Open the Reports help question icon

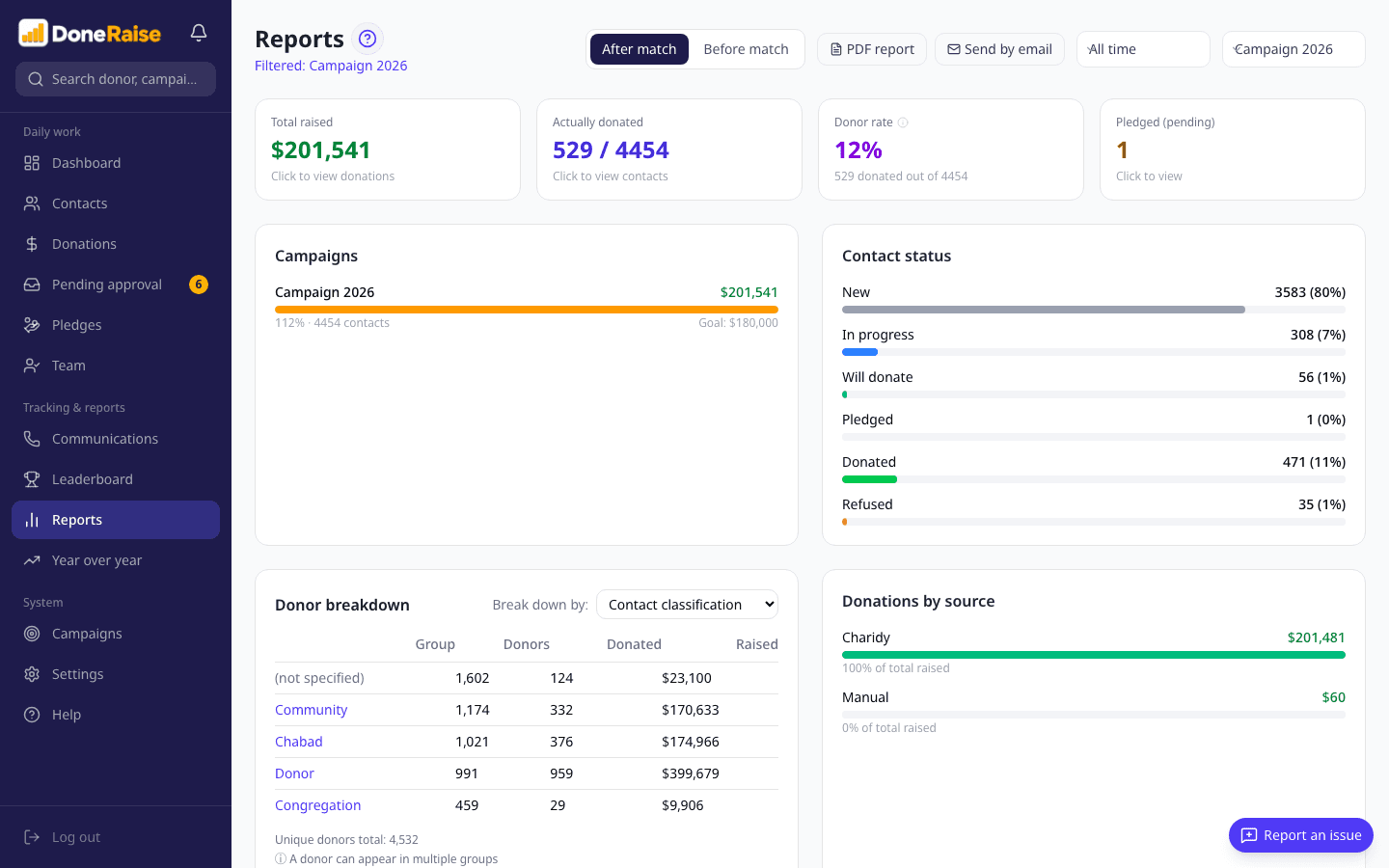coord(368,39)
